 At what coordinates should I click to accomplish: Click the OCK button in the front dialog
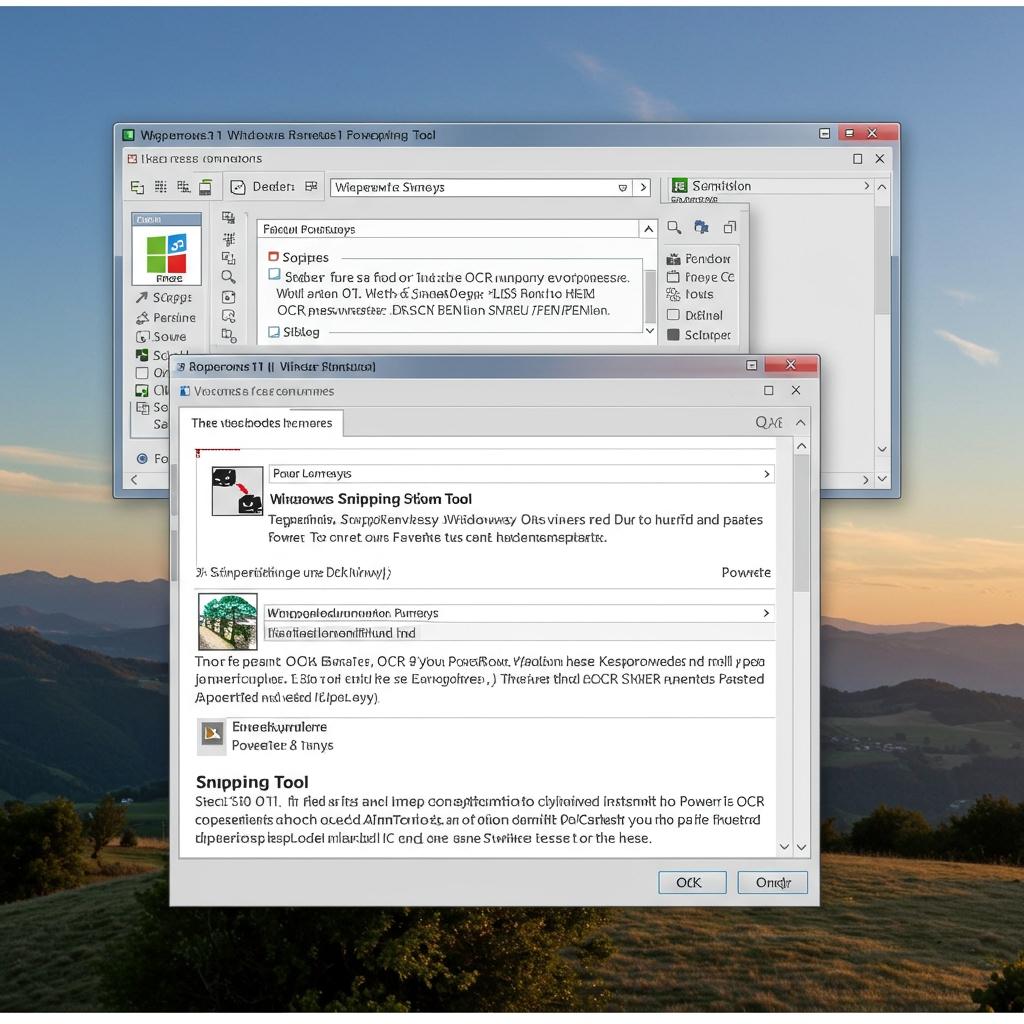coord(692,882)
